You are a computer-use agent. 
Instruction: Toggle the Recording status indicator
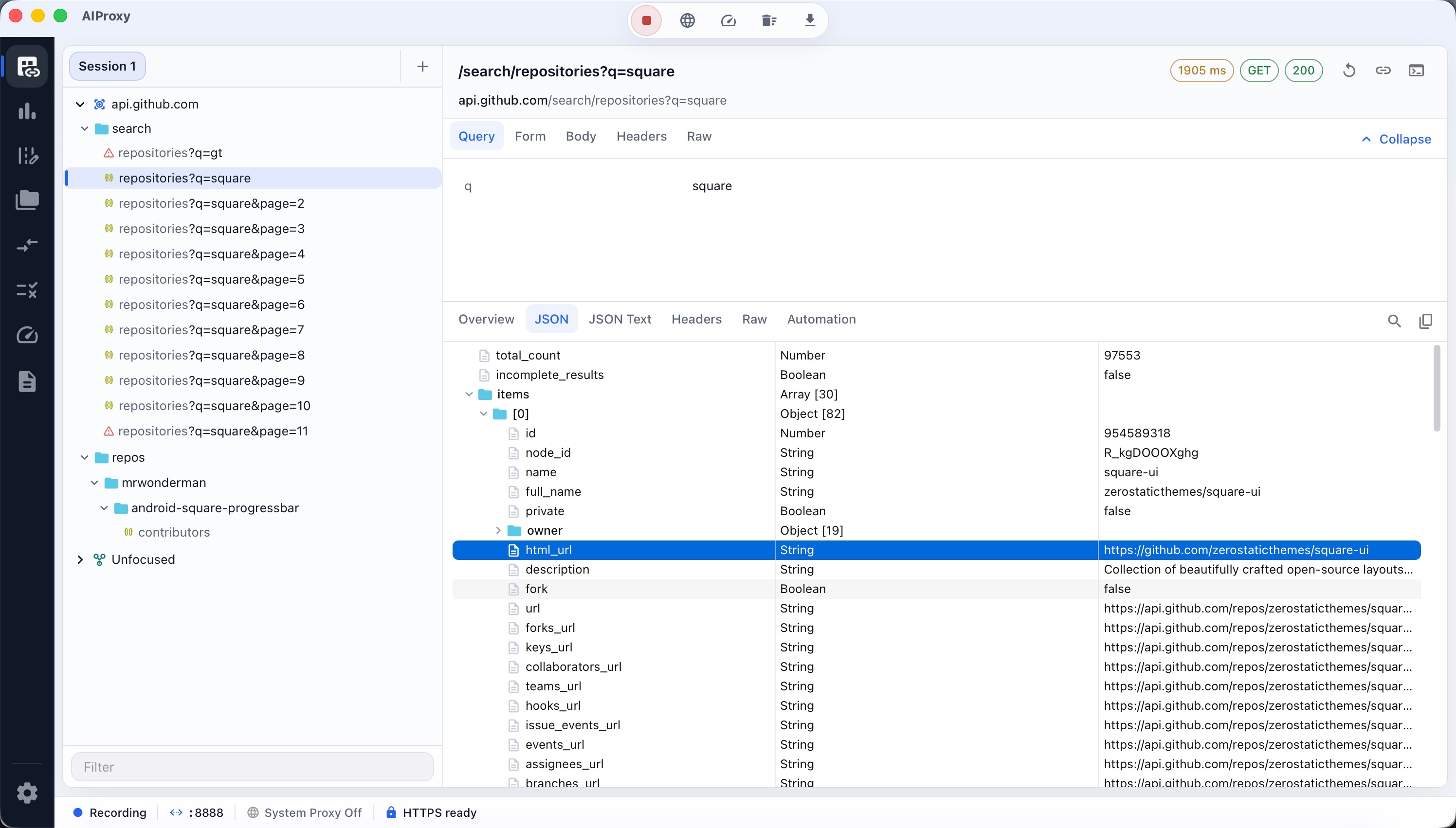[x=110, y=812]
